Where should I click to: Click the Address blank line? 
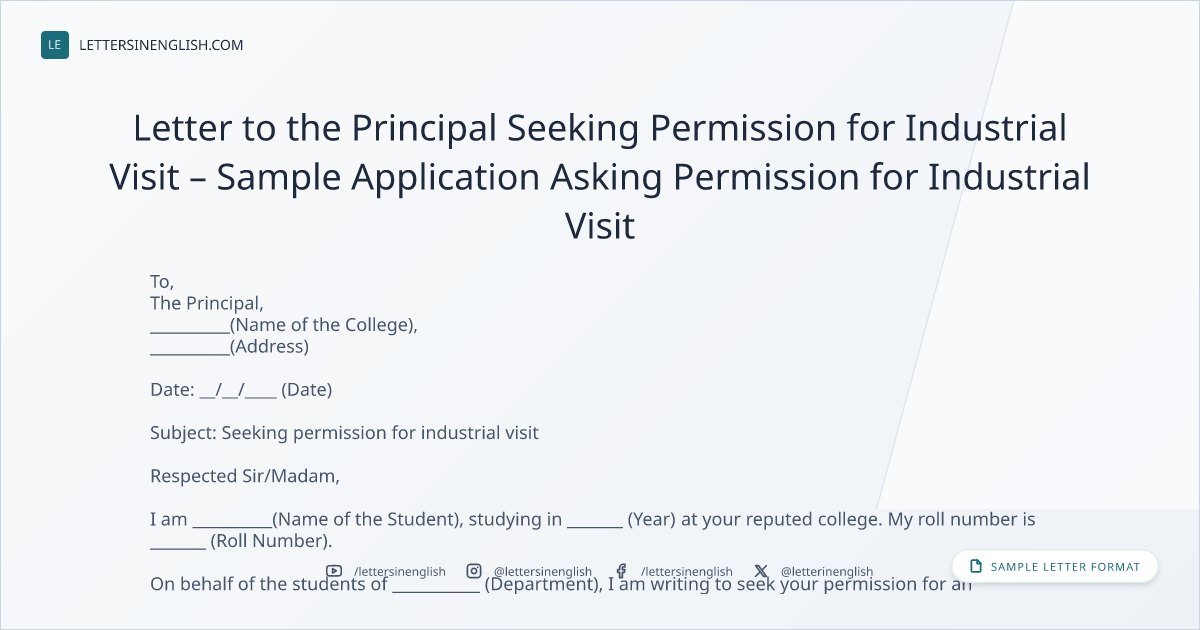coord(190,348)
